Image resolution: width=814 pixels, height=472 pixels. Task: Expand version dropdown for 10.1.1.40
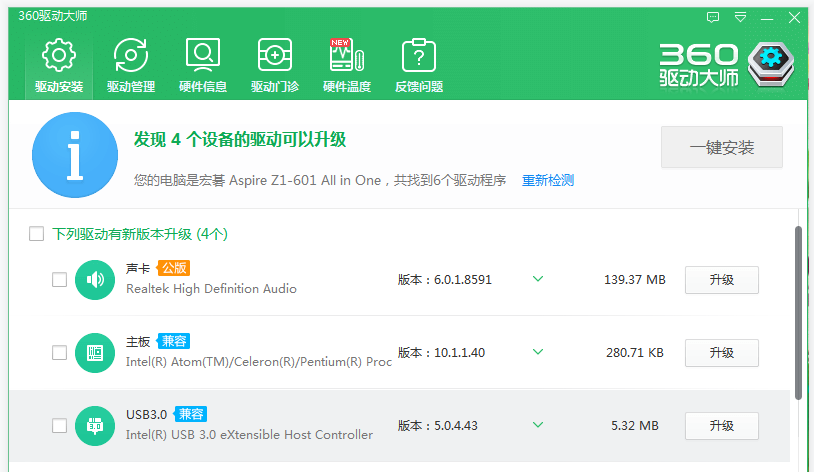pyautogui.click(x=538, y=352)
